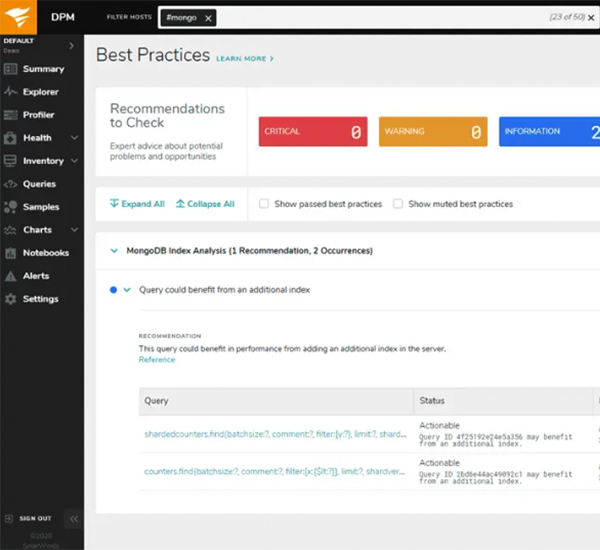
Task: Collapse the additional index recommendation chevron
Action: click(127, 290)
